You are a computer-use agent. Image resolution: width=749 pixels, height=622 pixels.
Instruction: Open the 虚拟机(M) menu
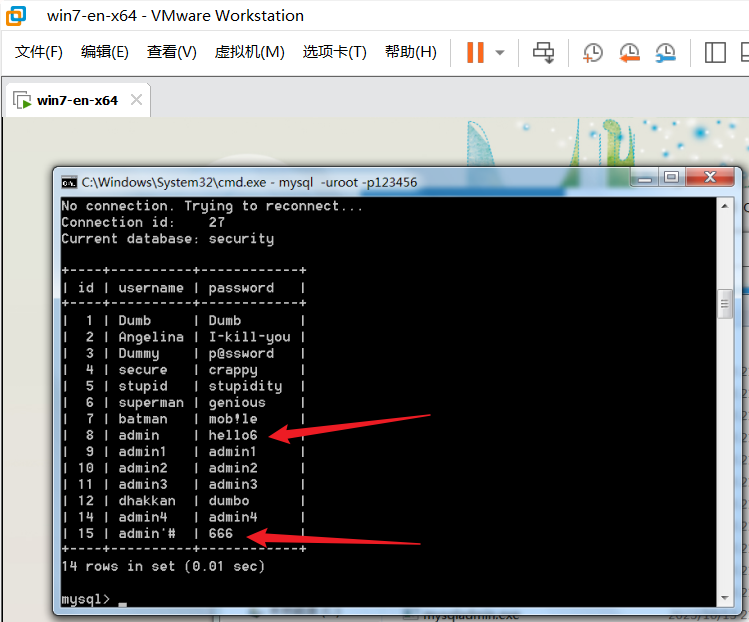click(249, 52)
